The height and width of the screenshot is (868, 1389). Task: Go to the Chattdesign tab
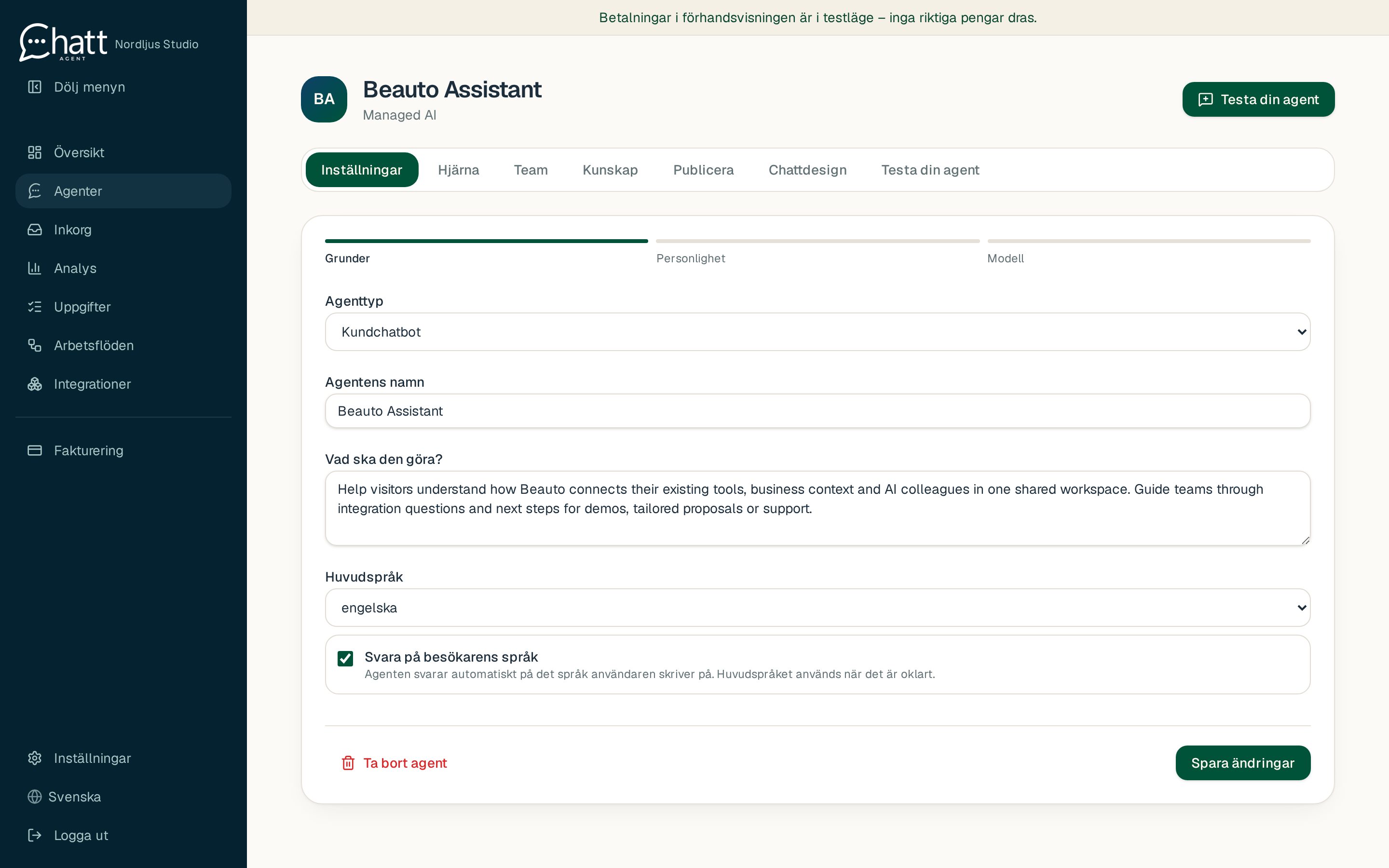[807, 170]
